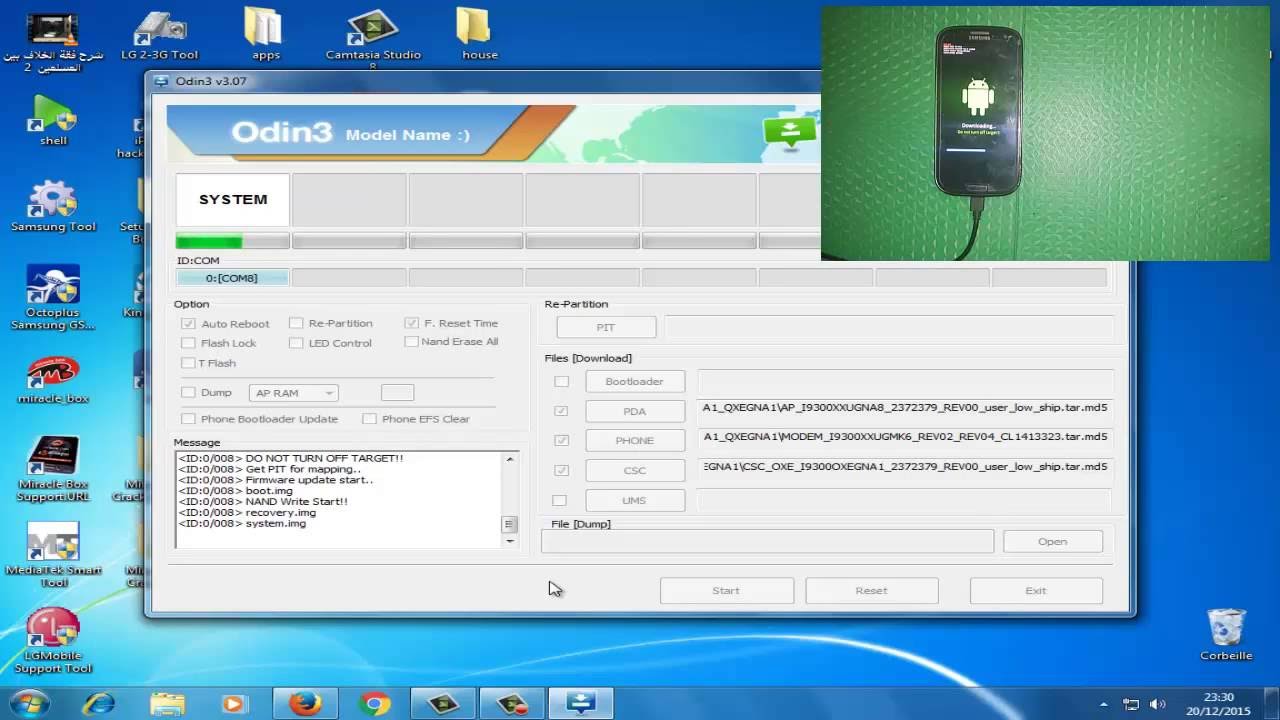The image size is (1280, 720).
Task: Open Firefox from taskbar
Action: [305, 704]
